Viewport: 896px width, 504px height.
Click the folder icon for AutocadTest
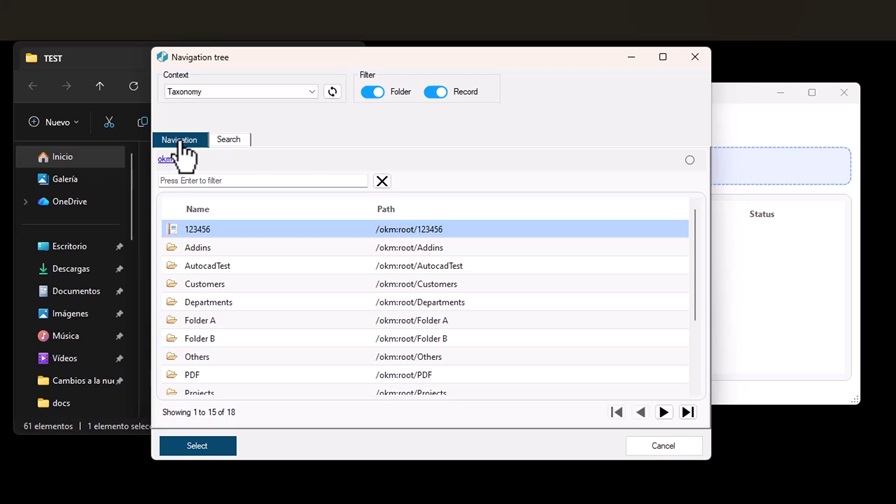tap(171, 266)
